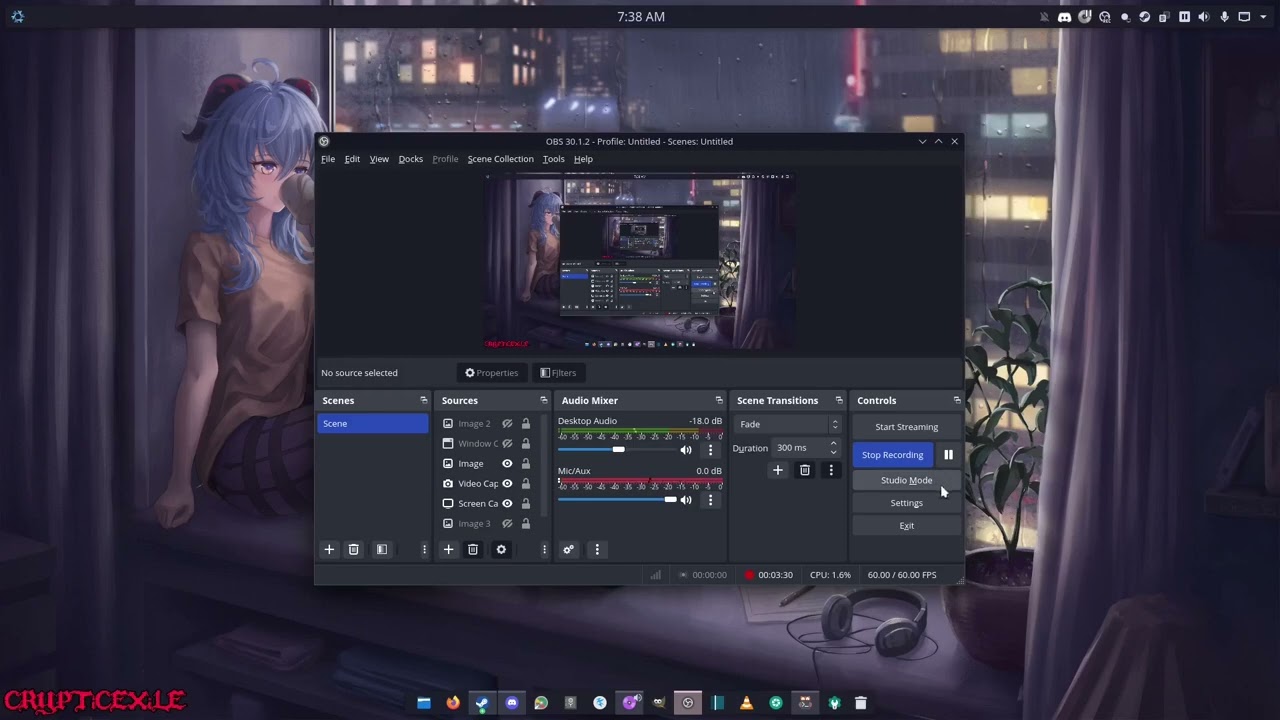Image resolution: width=1280 pixels, height=720 pixels.
Task: Click Mic/Aux volume slider
Action: (x=618, y=500)
